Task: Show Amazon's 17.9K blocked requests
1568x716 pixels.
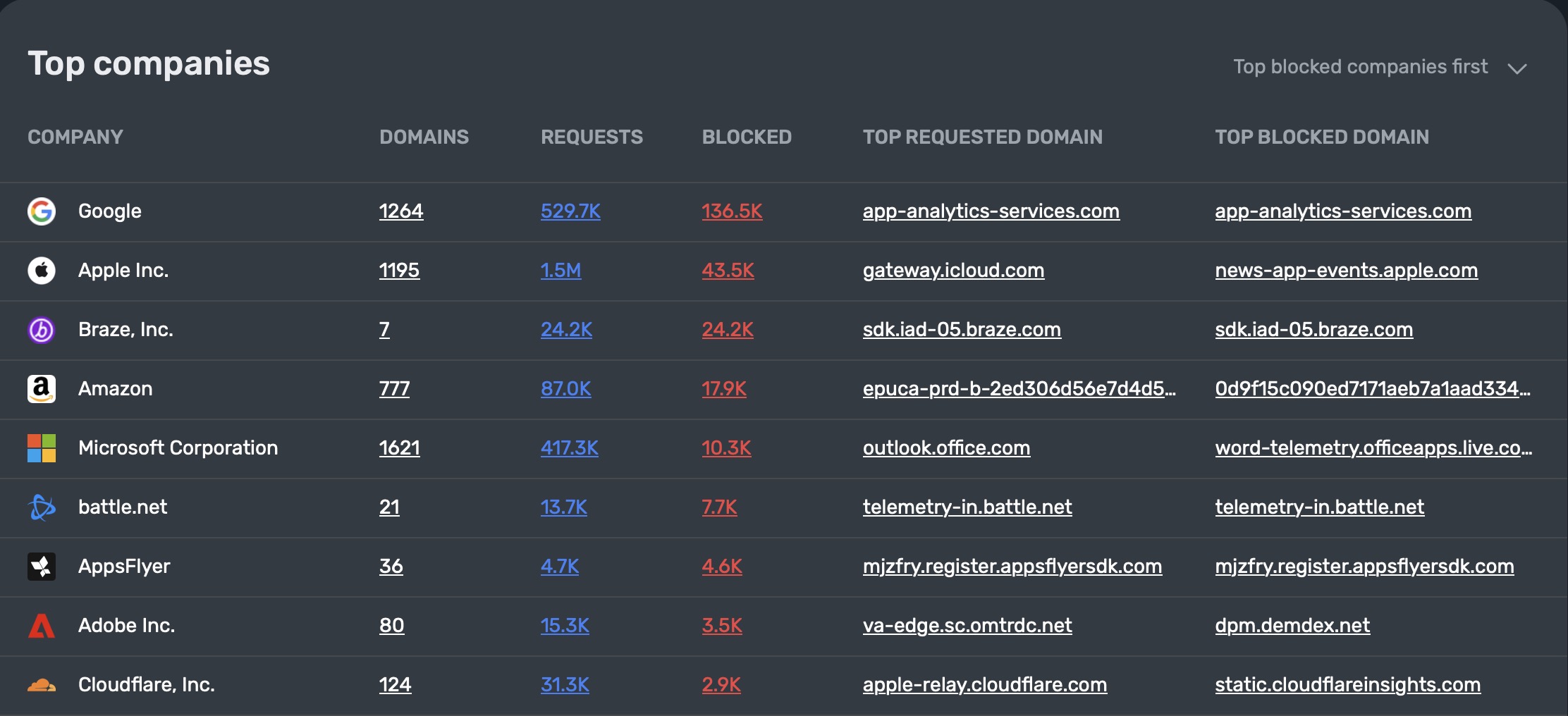Action: click(x=724, y=389)
